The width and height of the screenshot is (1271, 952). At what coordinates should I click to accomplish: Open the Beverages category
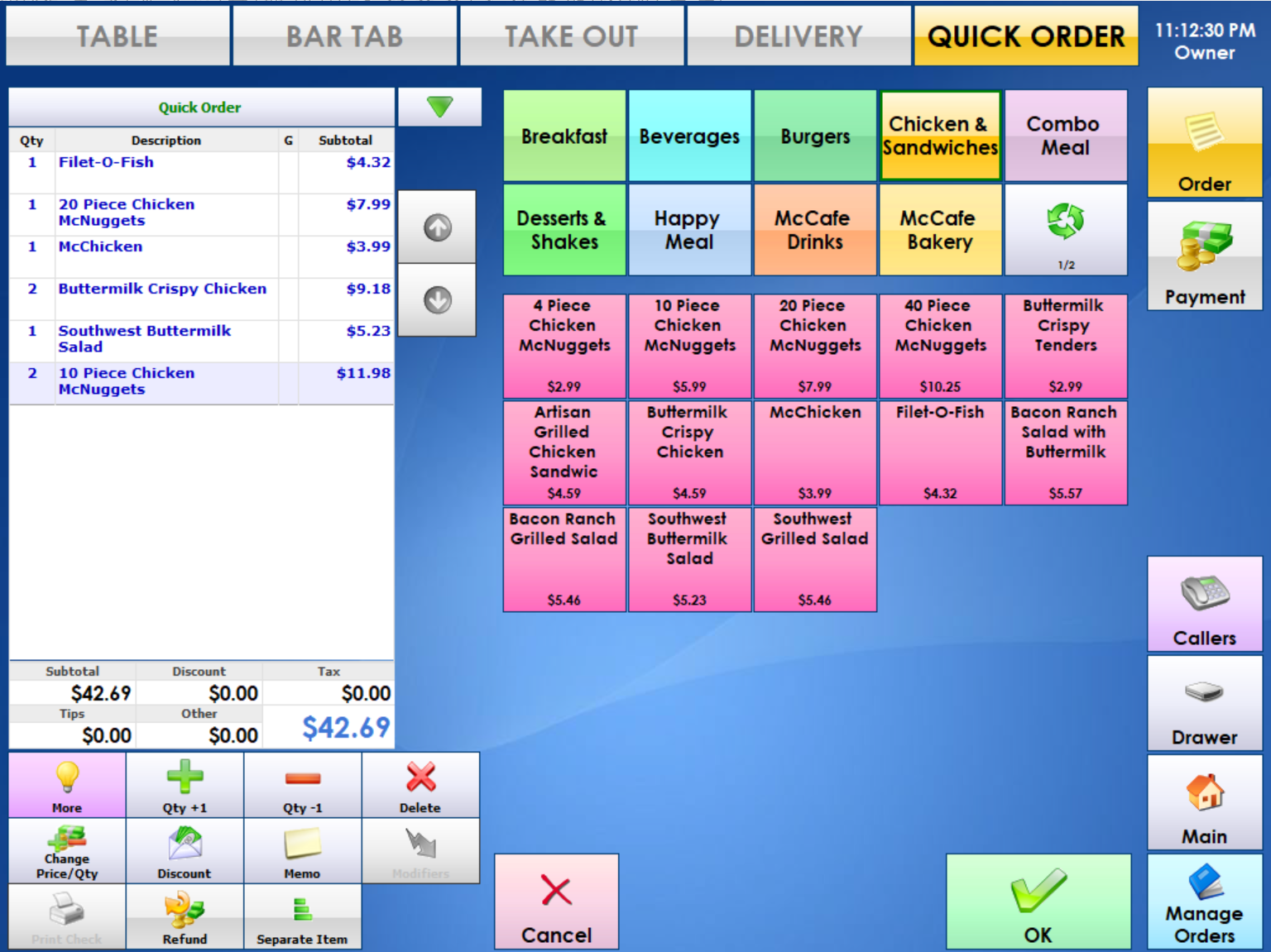point(689,136)
